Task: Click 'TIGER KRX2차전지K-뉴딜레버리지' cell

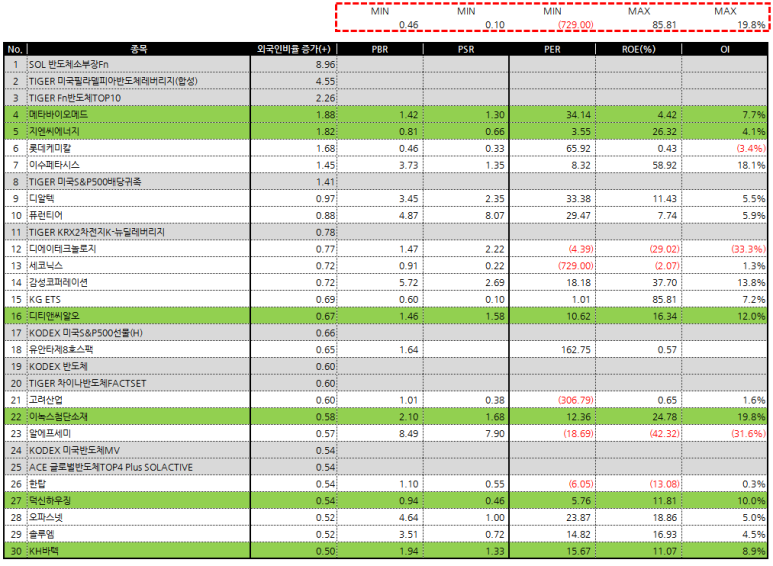Action: point(139,232)
